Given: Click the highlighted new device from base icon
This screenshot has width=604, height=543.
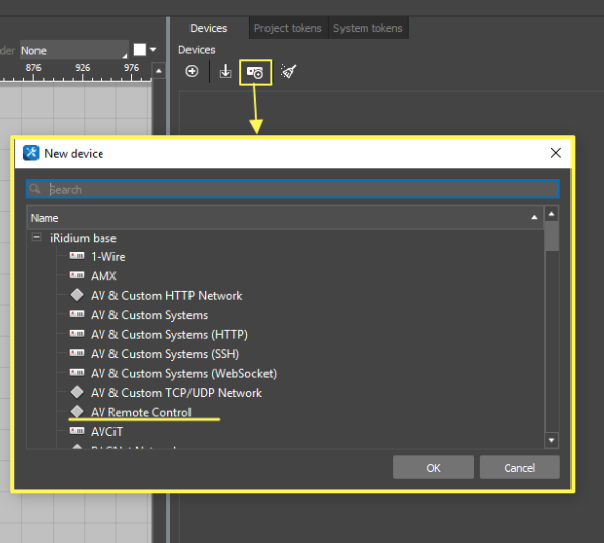Looking at the screenshot, I should pyautogui.click(x=255, y=72).
